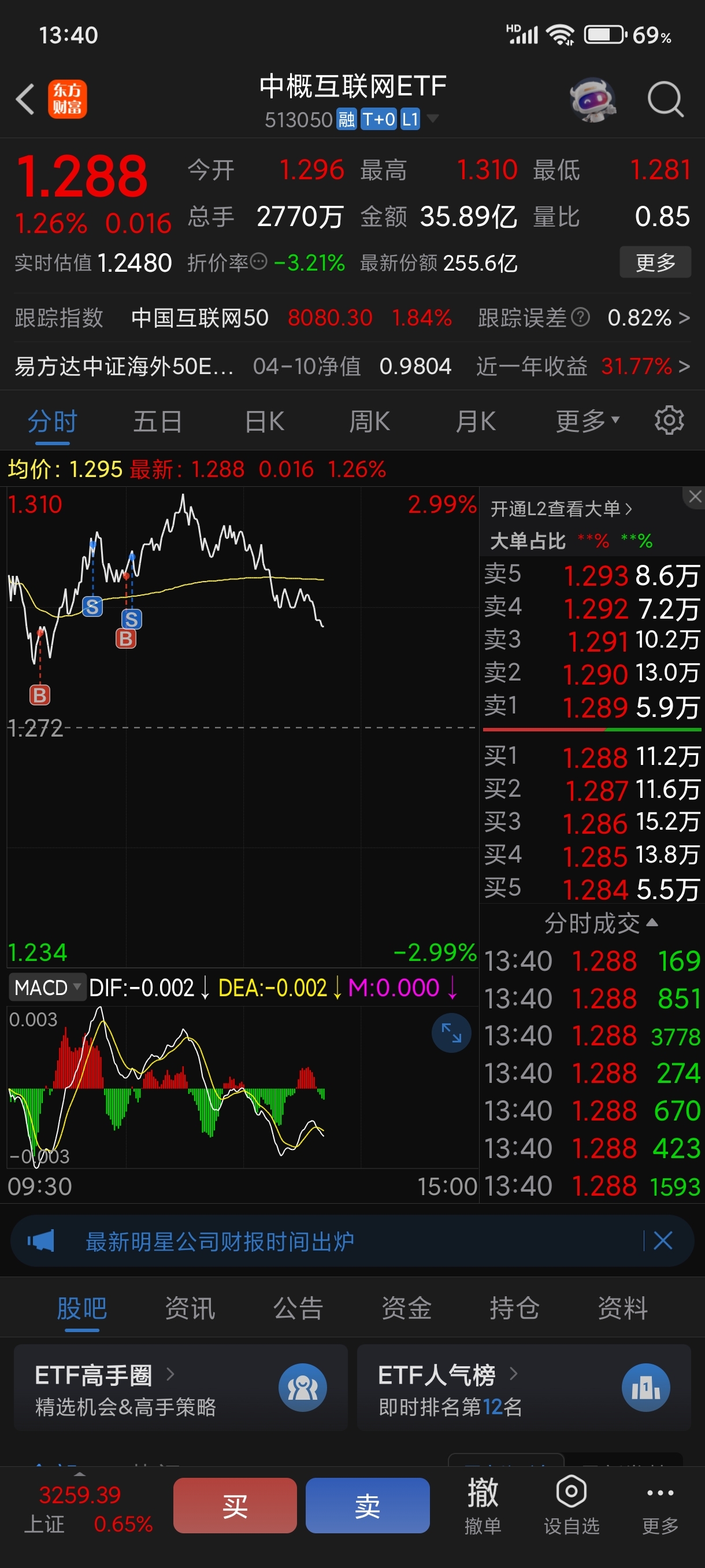Tap 易方达中证海外50E fund name
Viewport: 705px width, 1568px height.
click(124, 366)
